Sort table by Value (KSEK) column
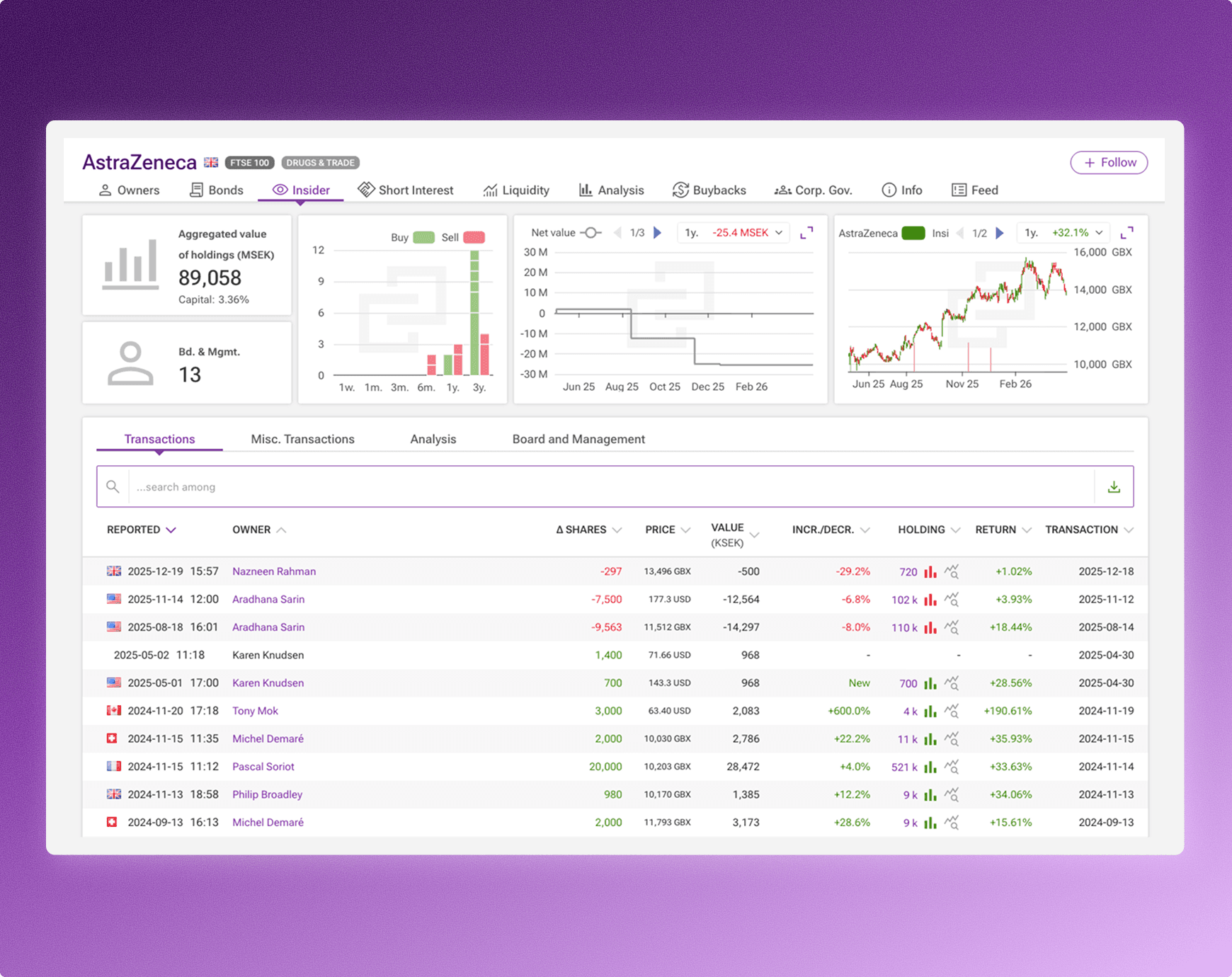Image resolution: width=1232 pixels, height=977 pixels. tap(735, 535)
